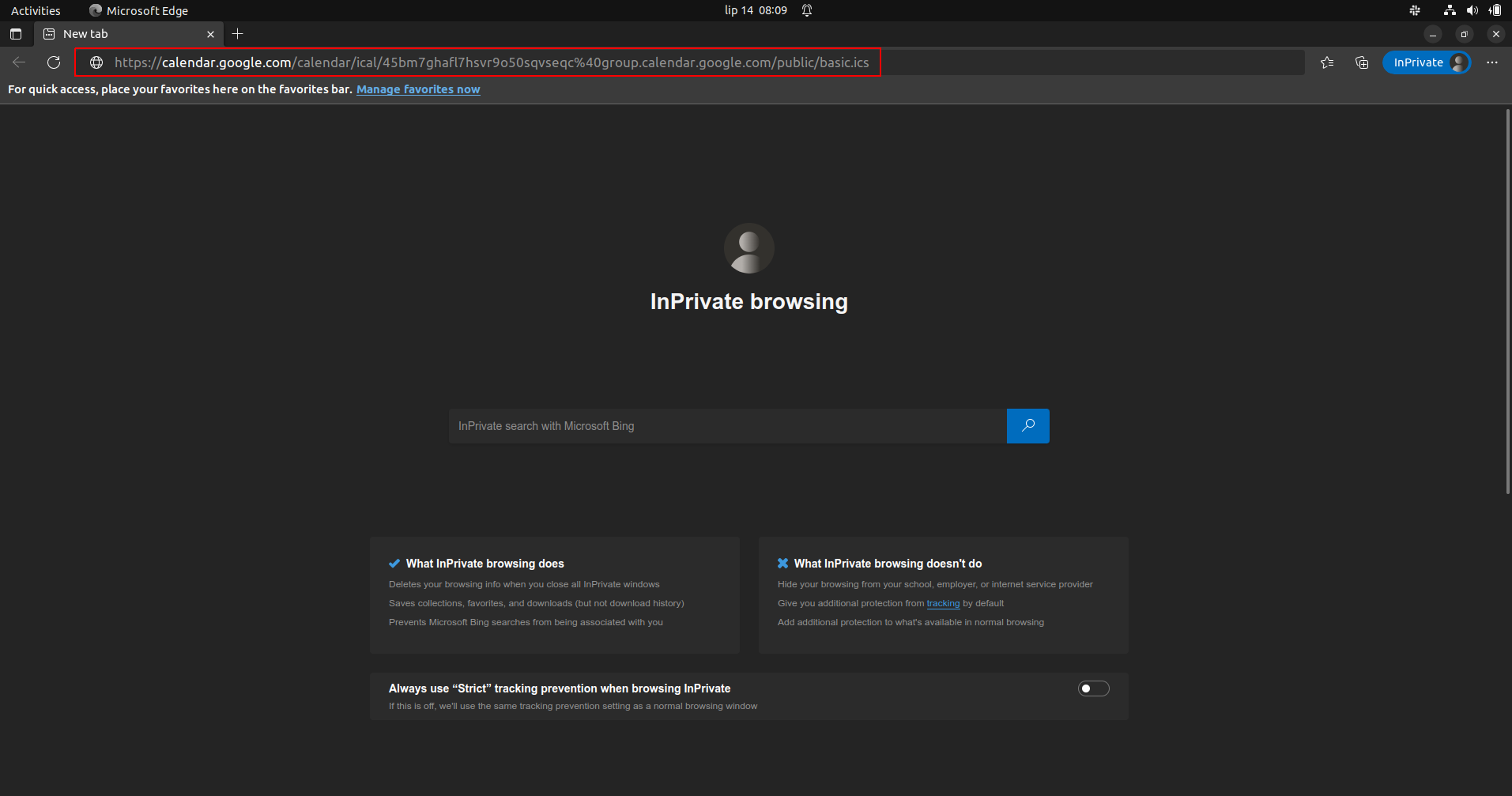Open Manage favorites now link
The width and height of the screenshot is (1512, 796).
418,89
